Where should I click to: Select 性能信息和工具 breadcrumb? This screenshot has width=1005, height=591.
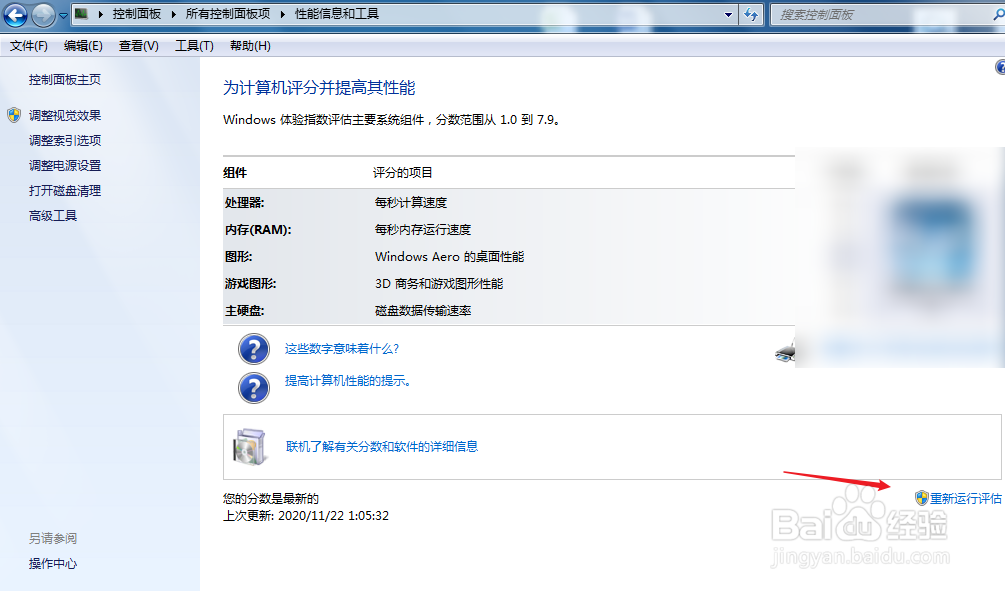point(336,14)
